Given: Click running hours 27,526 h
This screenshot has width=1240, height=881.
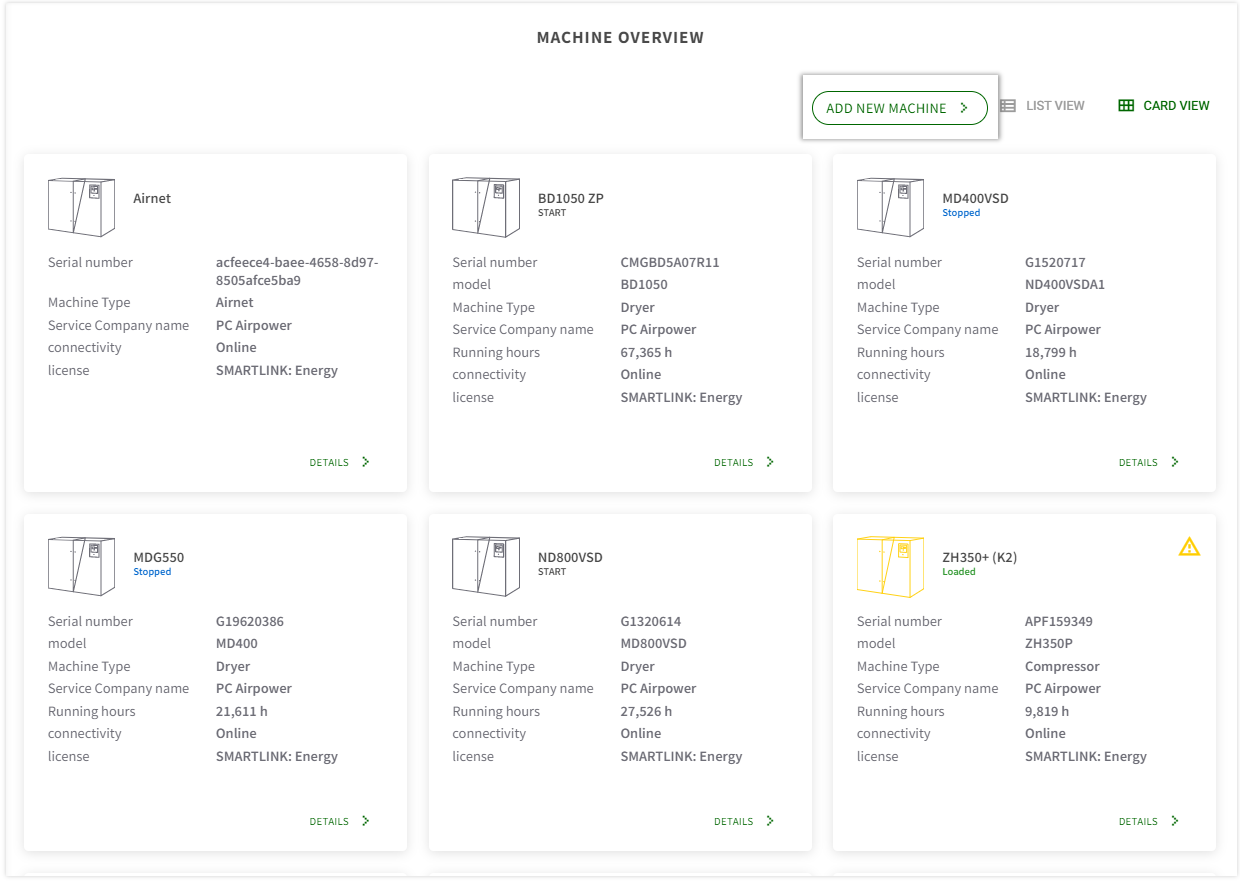Looking at the screenshot, I should click(646, 711).
